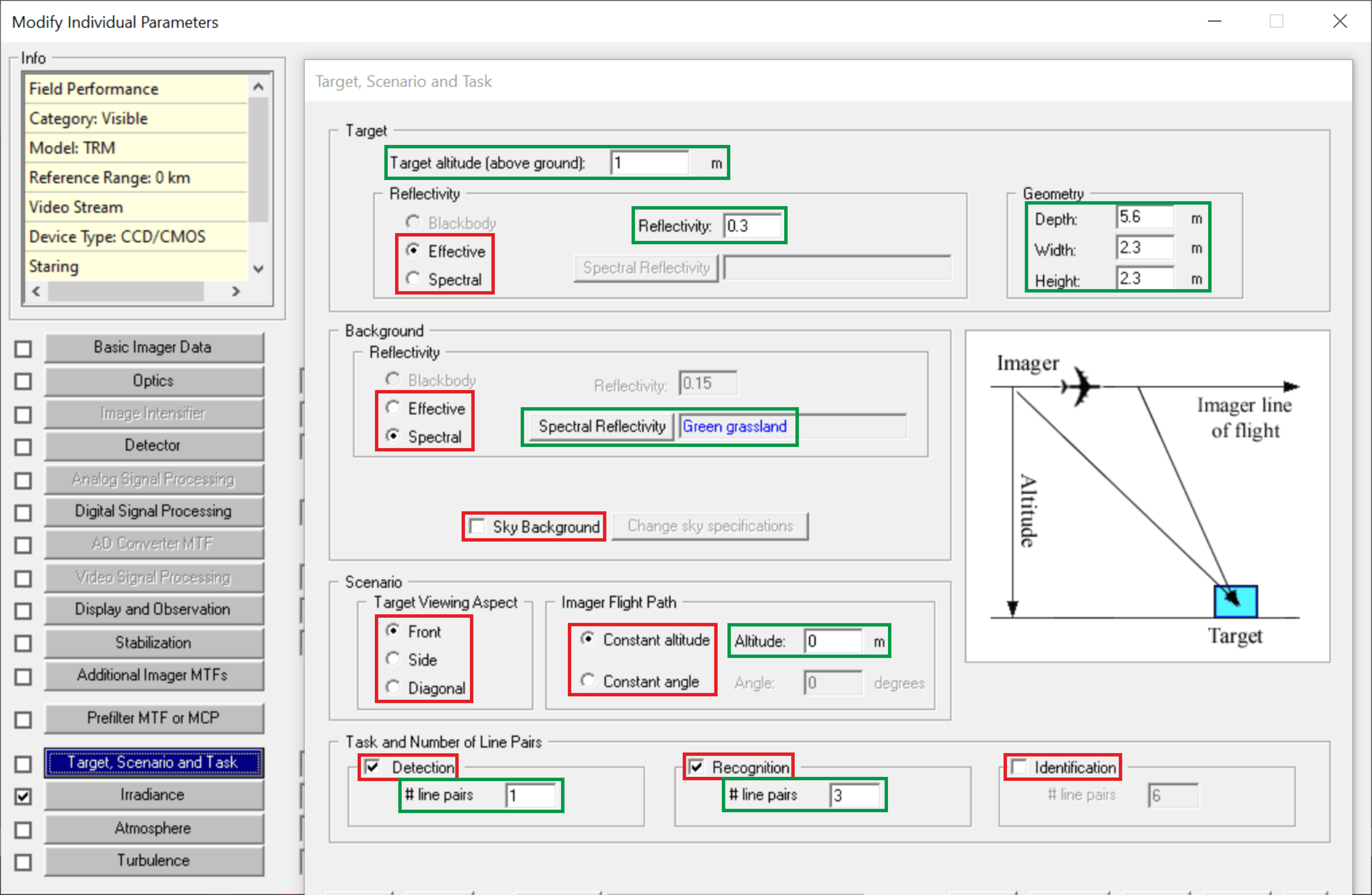Switch to the Atmosphere section
1372x895 pixels.
(154, 828)
